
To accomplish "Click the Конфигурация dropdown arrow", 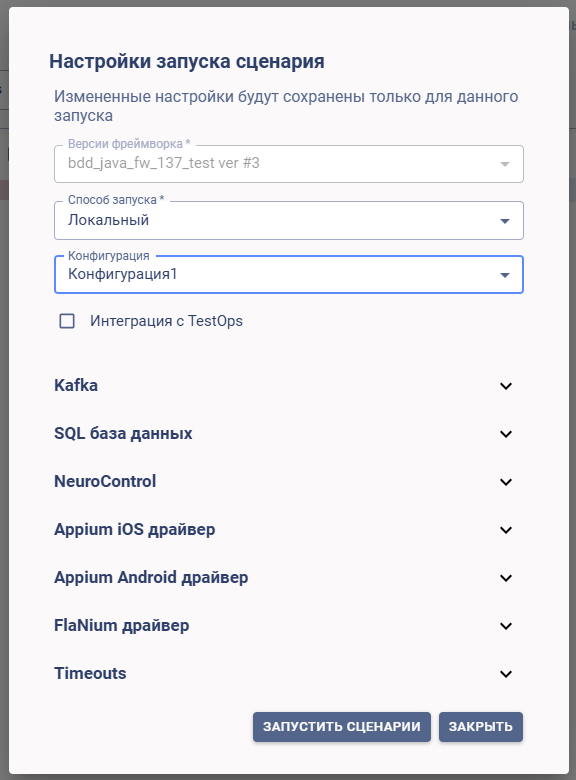I will (505, 275).
